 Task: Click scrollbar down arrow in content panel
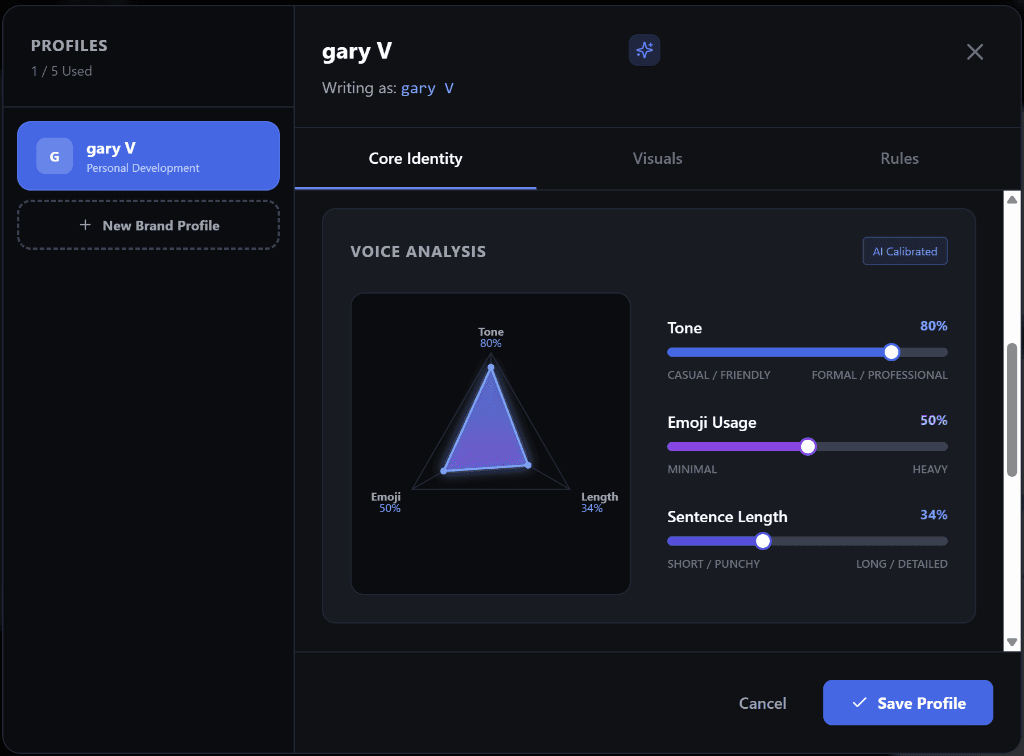pyautogui.click(x=1011, y=642)
